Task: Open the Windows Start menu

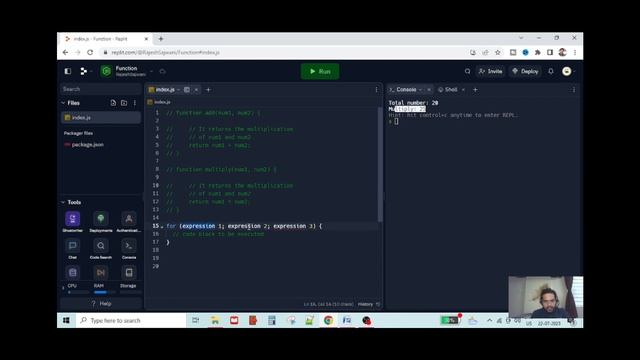Action: [x=66, y=321]
